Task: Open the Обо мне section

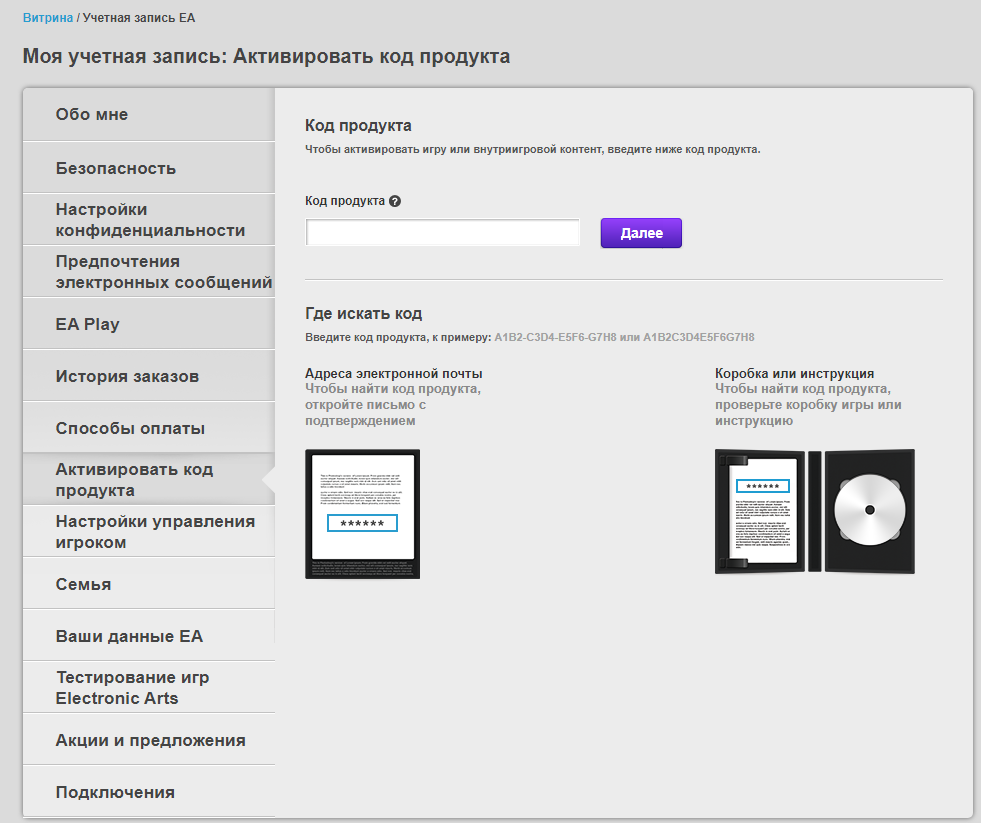Action: pos(149,115)
